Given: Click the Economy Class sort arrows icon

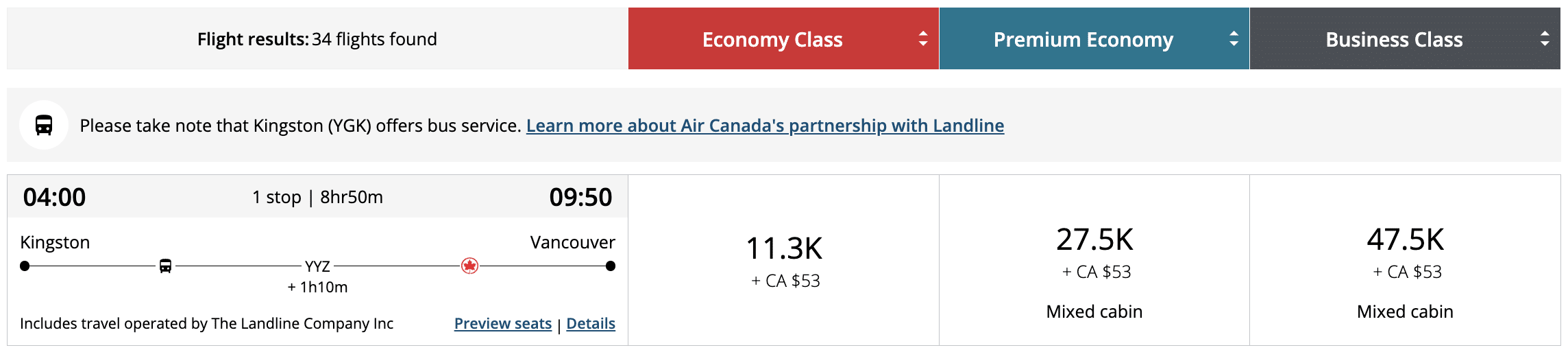Looking at the screenshot, I should [923, 39].
